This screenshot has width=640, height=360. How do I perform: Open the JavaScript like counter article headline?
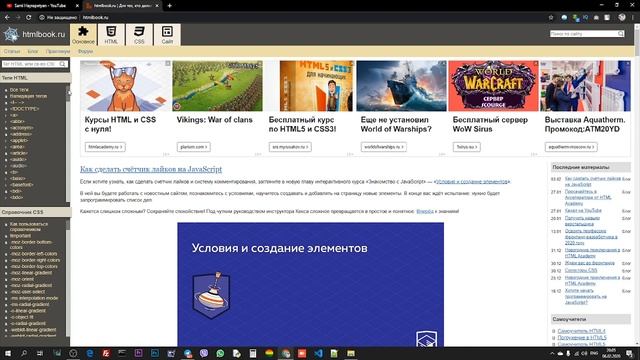[151, 169]
